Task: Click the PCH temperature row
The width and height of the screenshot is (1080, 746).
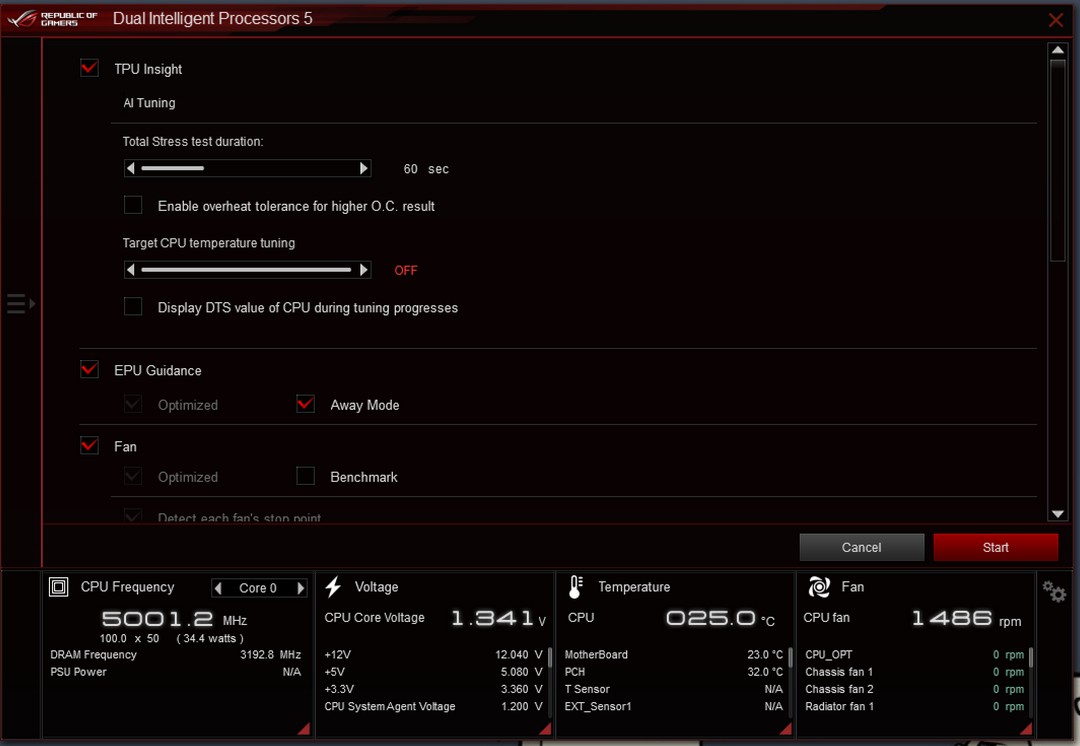Action: click(x=674, y=672)
